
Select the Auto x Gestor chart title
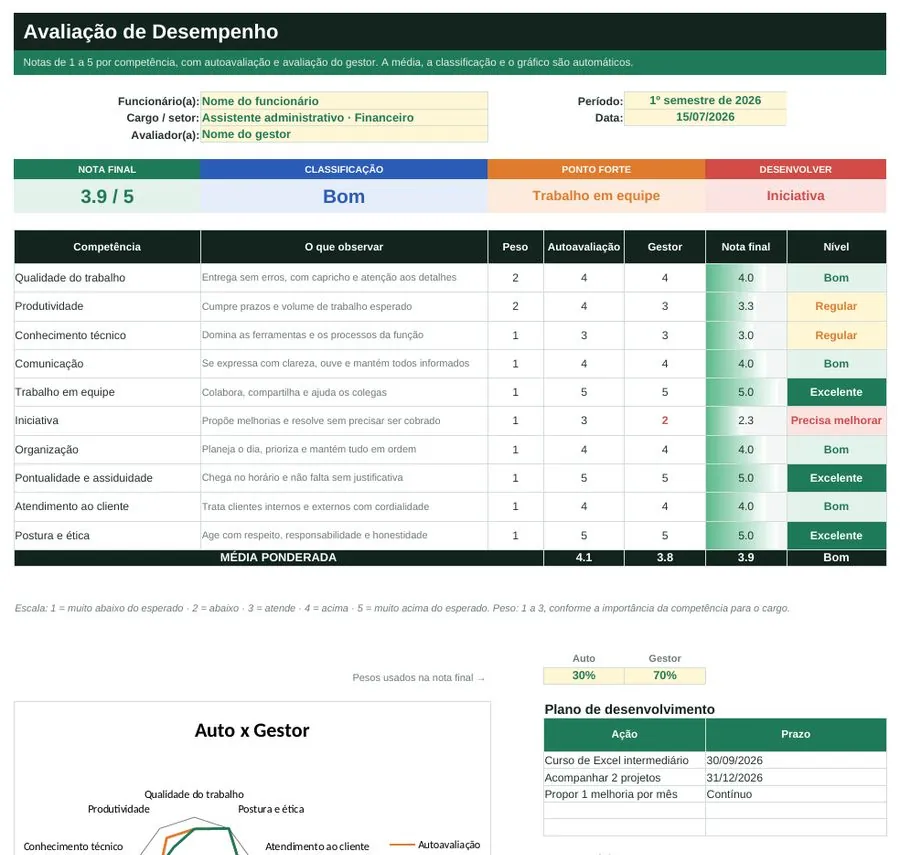click(x=252, y=730)
